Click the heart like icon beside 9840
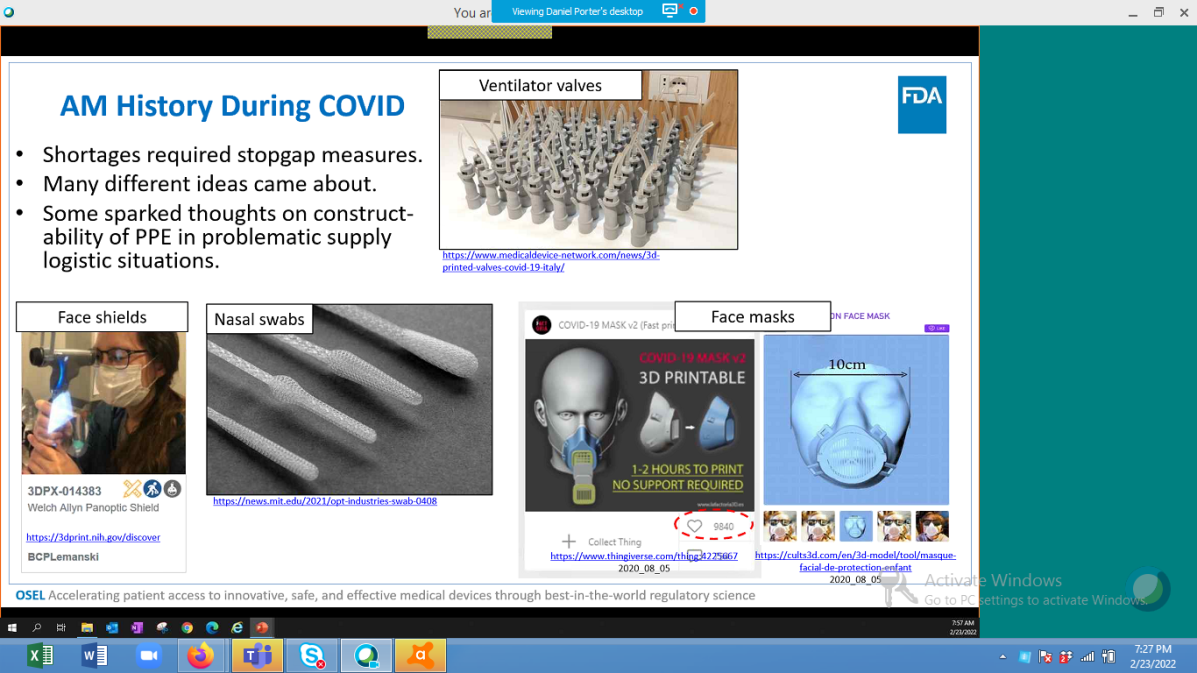1197x673 pixels. pyautogui.click(x=695, y=526)
